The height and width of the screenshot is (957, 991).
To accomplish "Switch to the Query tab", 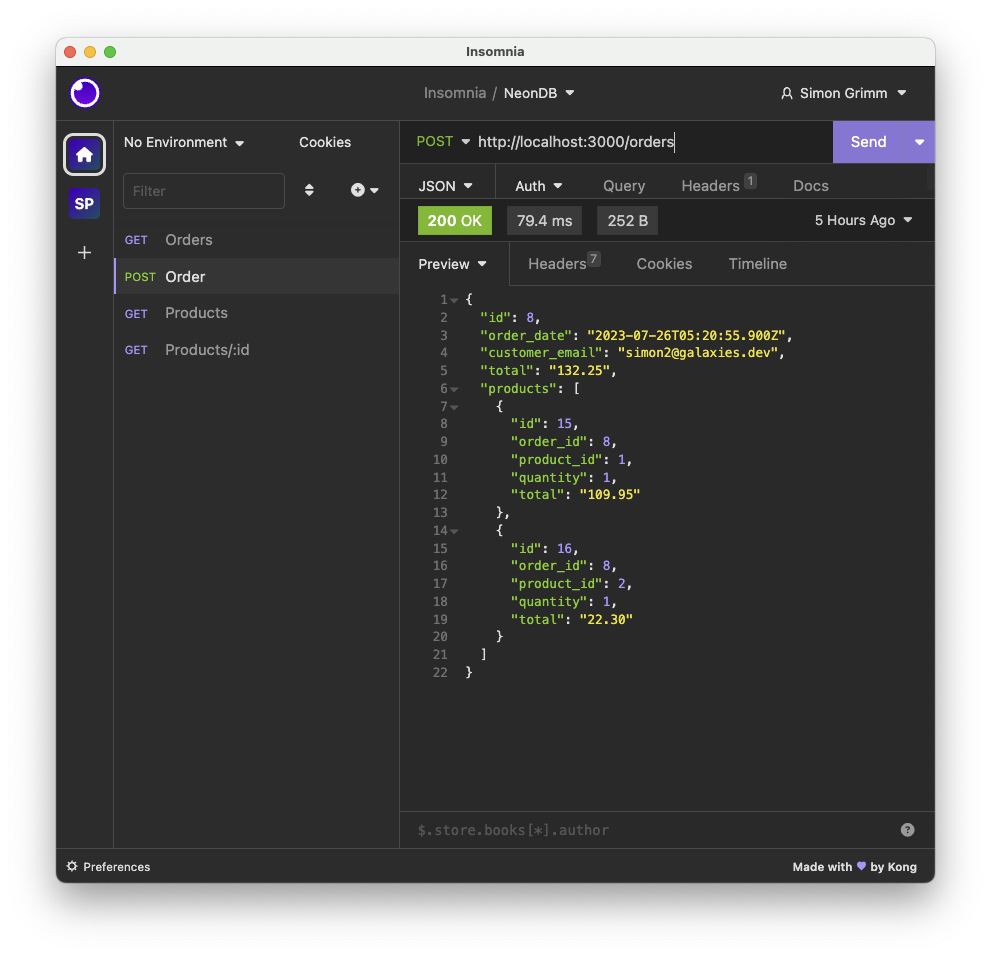I will click(624, 186).
